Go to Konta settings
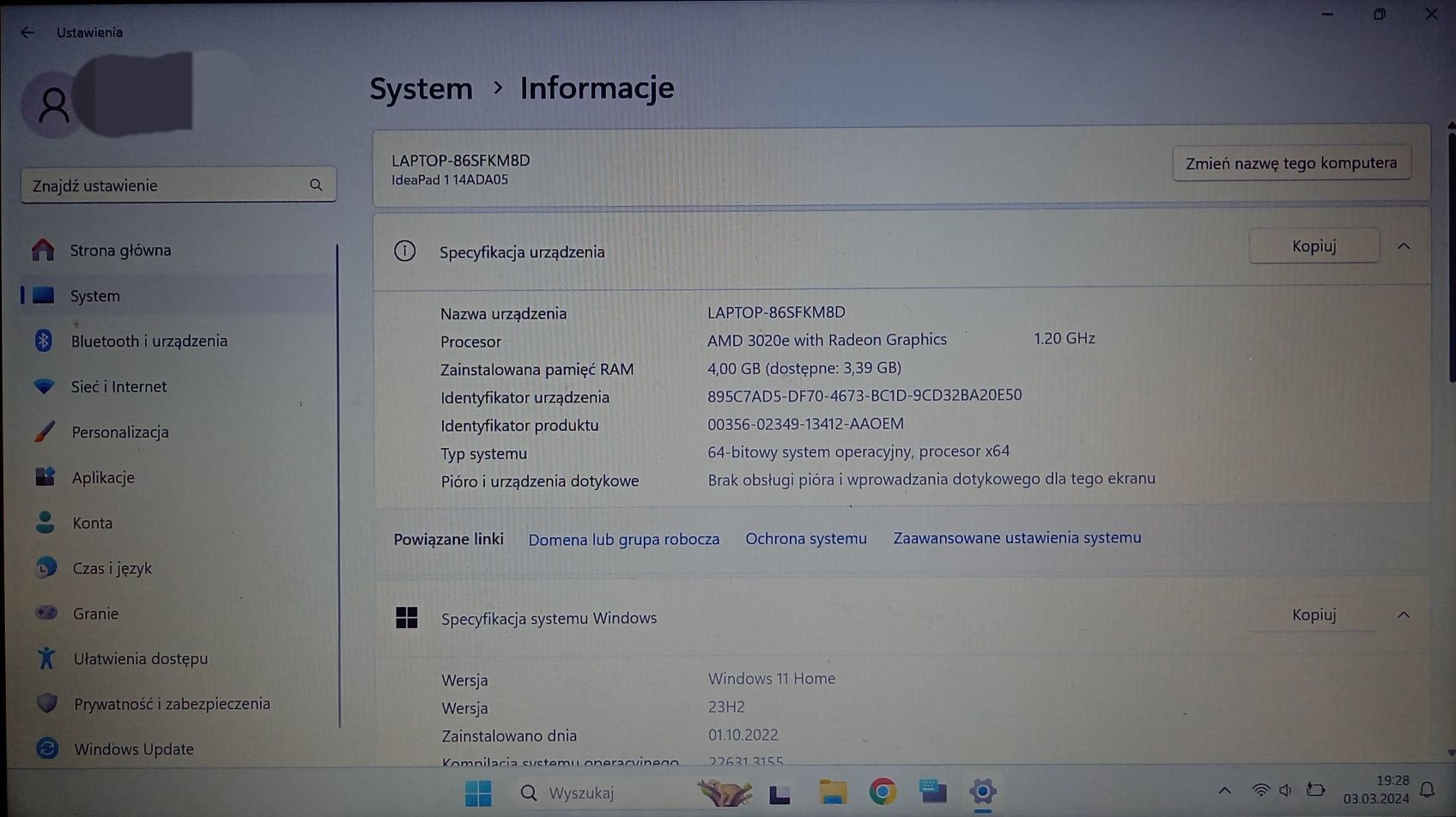Image resolution: width=1456 pixels, height=817 pixels. (92, 523)
